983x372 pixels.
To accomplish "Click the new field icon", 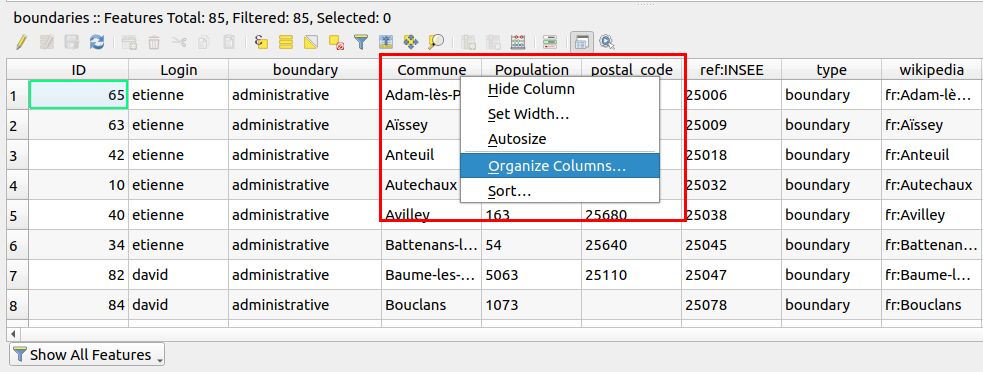I will click(x=468, y=42).
